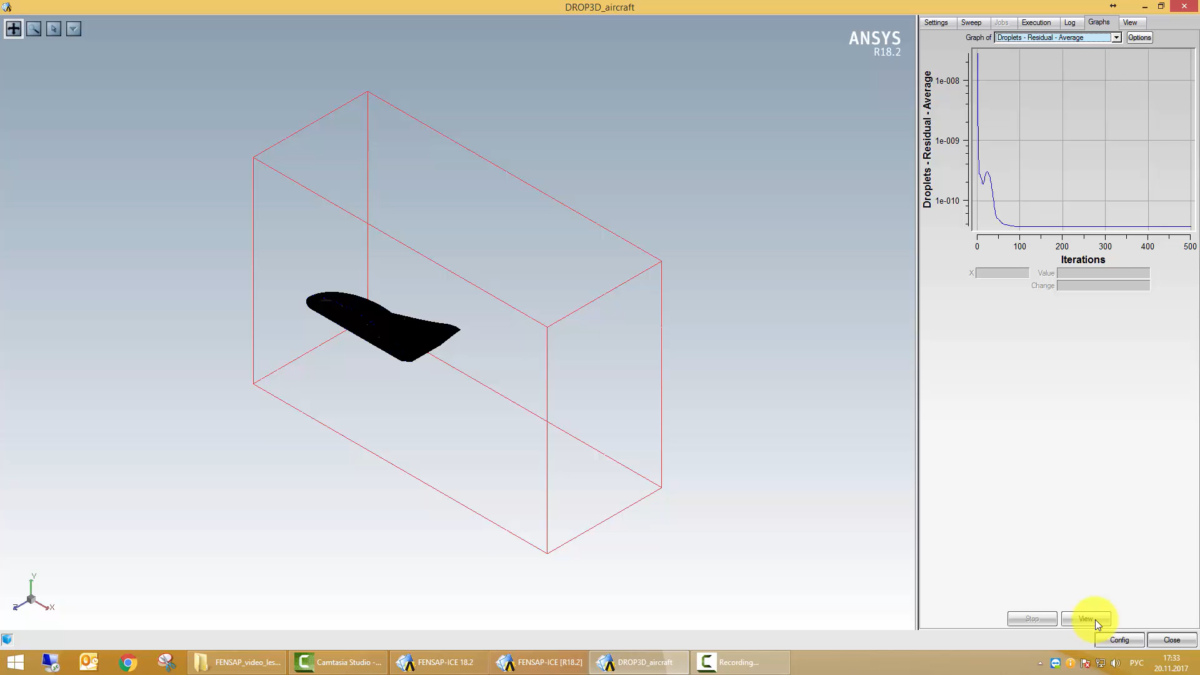1200x675 pixels.
Task: Select the pointer pick tool
Action: pos(54,29)
